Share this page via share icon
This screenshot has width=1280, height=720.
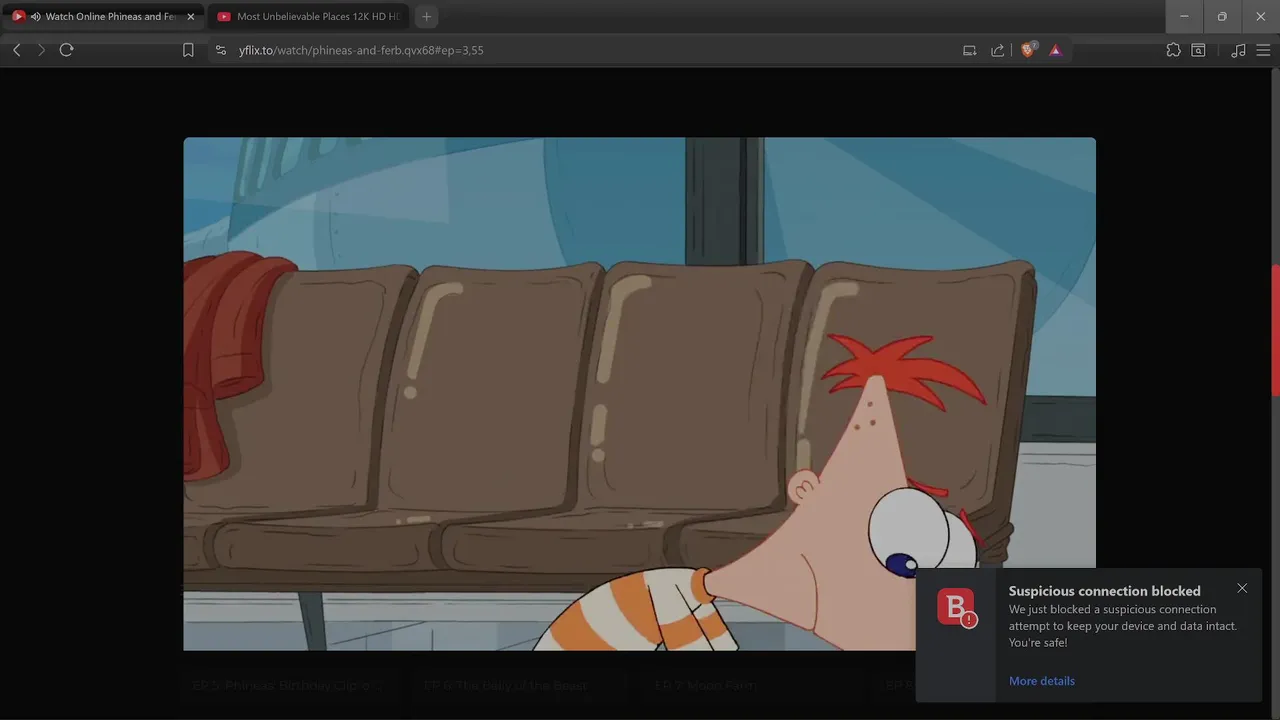(997, 50)
